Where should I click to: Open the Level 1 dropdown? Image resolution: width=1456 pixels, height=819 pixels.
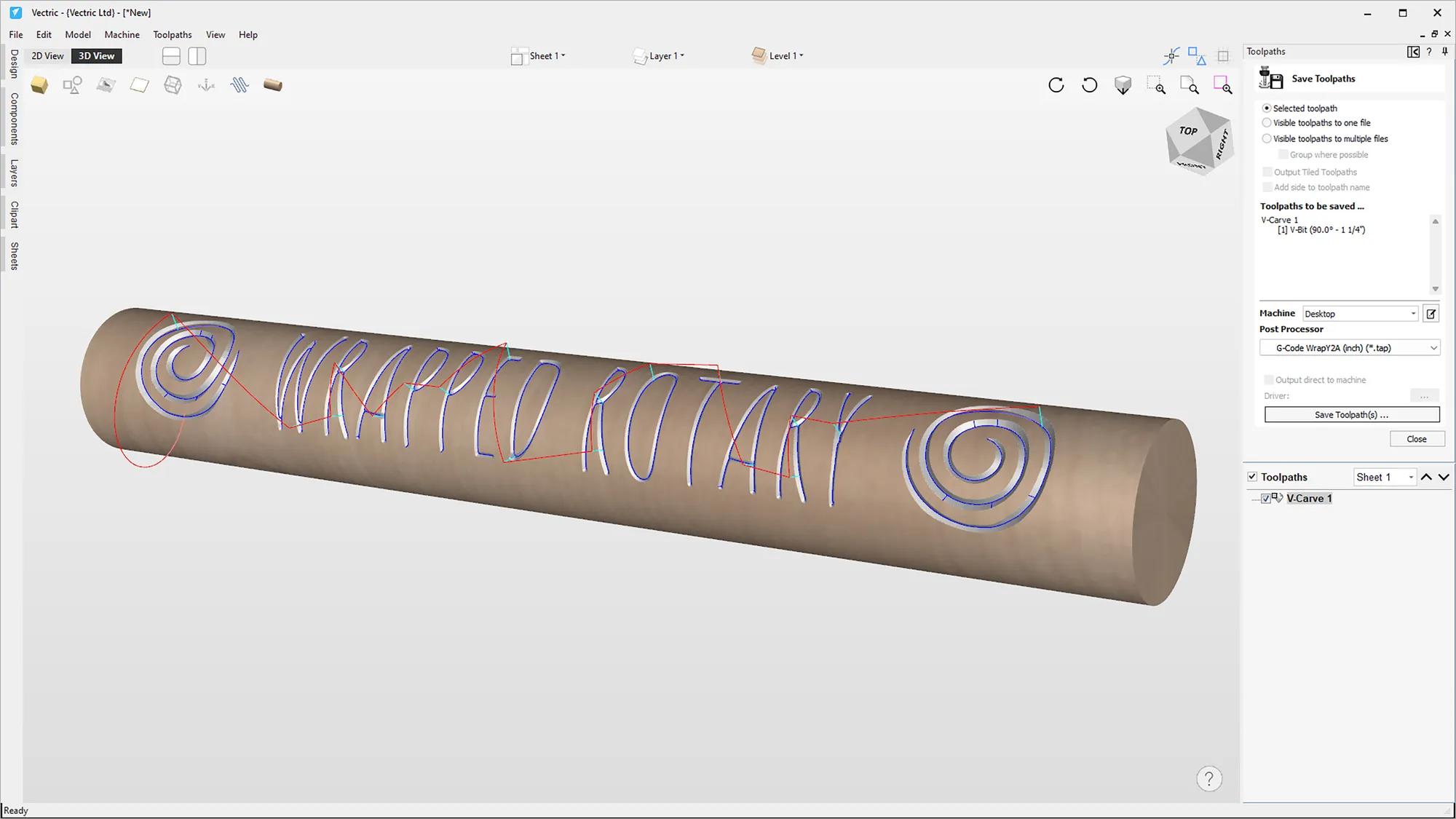(801, 55)
